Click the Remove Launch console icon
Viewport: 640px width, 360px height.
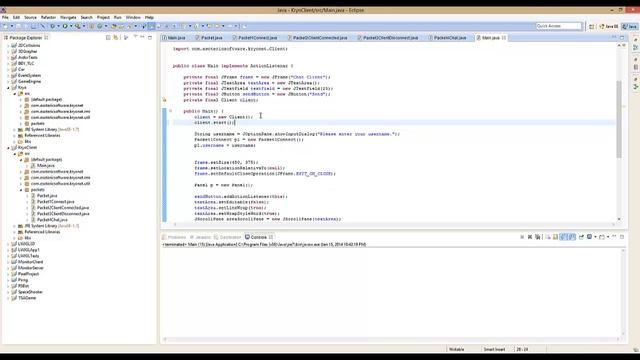pyautogui.click(x=530, y=237)
